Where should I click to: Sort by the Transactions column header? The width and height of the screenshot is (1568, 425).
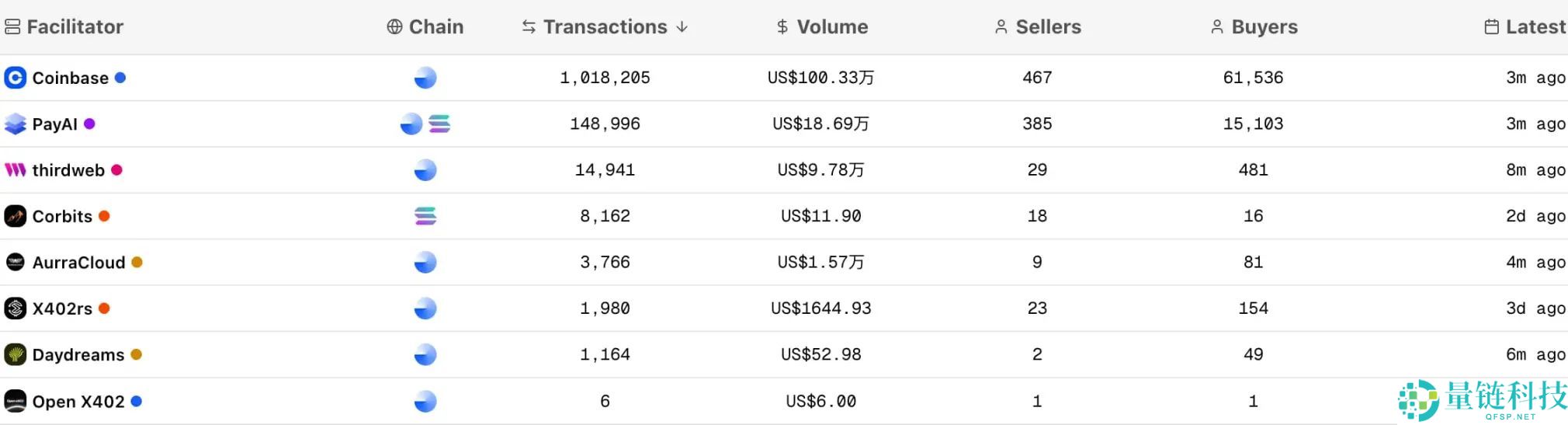click(x=605, y=27)
